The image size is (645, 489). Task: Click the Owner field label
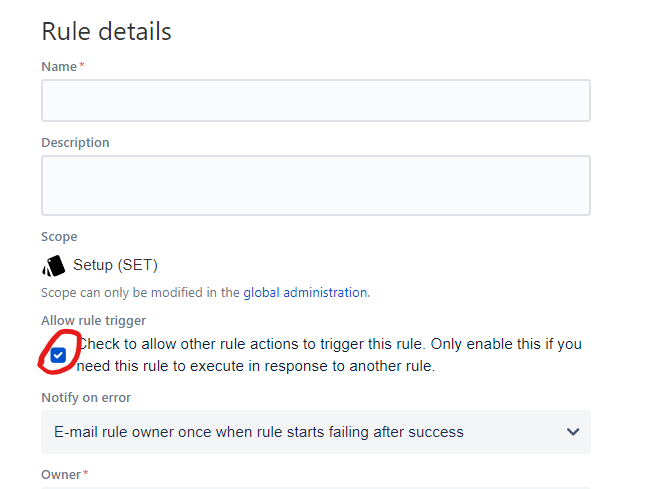tap(60, 474)
